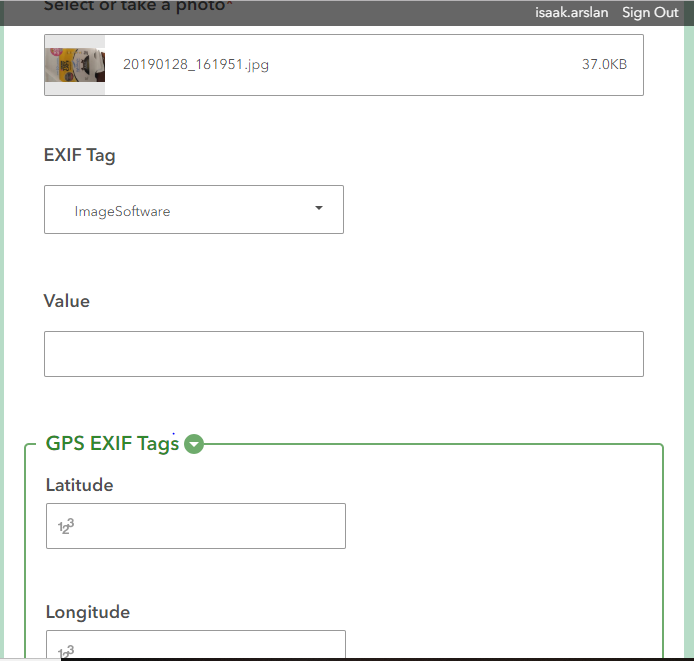This screenshot has width=694, height=661.
Task: Click the numeric icon in Longitude field
Action: 66,652
